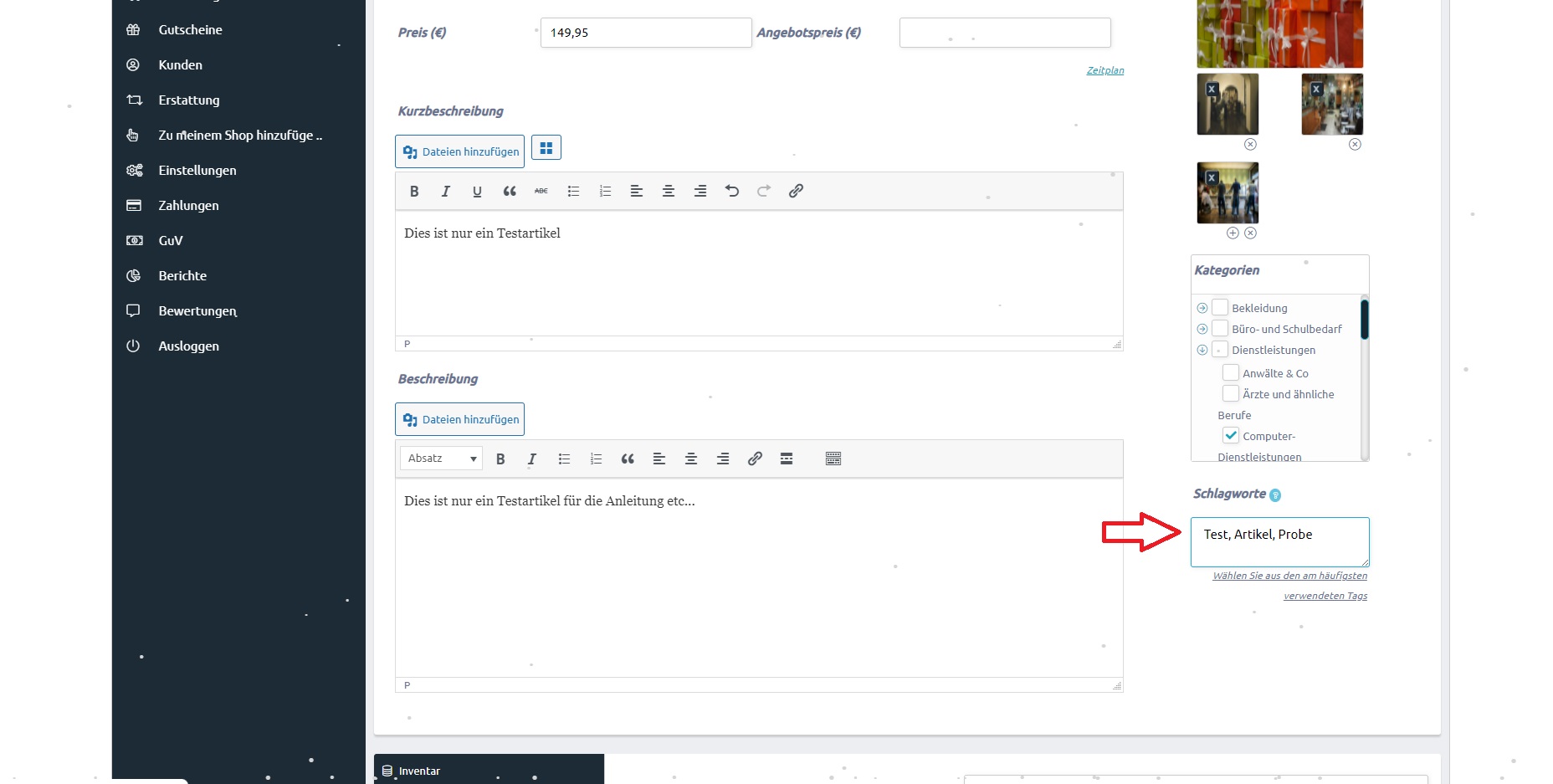Focus the Angebotspreis input field
The width and height of the screenshot is (1553, 784).
(x=1005, y=33)
